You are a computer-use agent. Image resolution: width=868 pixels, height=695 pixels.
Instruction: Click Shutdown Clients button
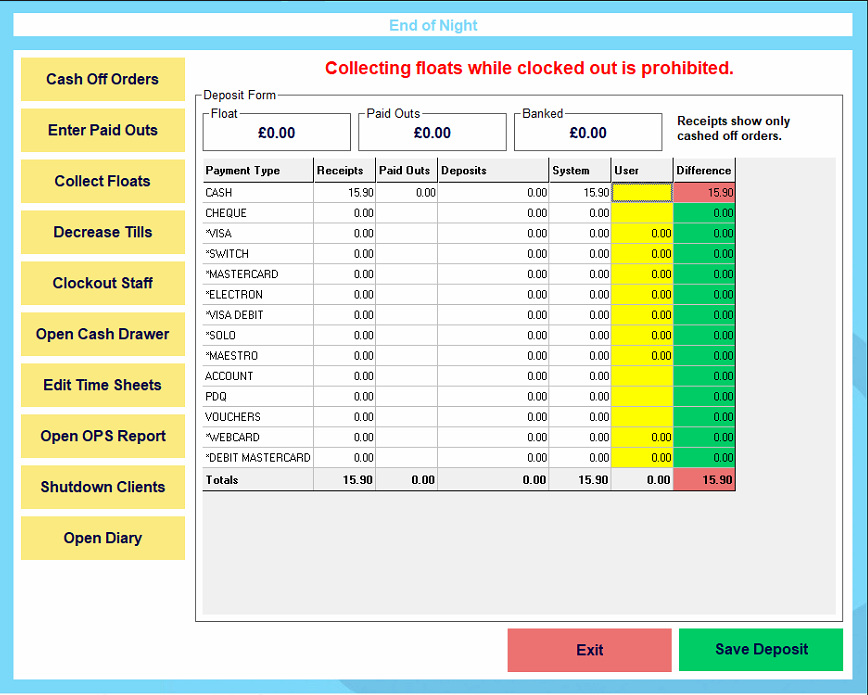pos(102,487)
